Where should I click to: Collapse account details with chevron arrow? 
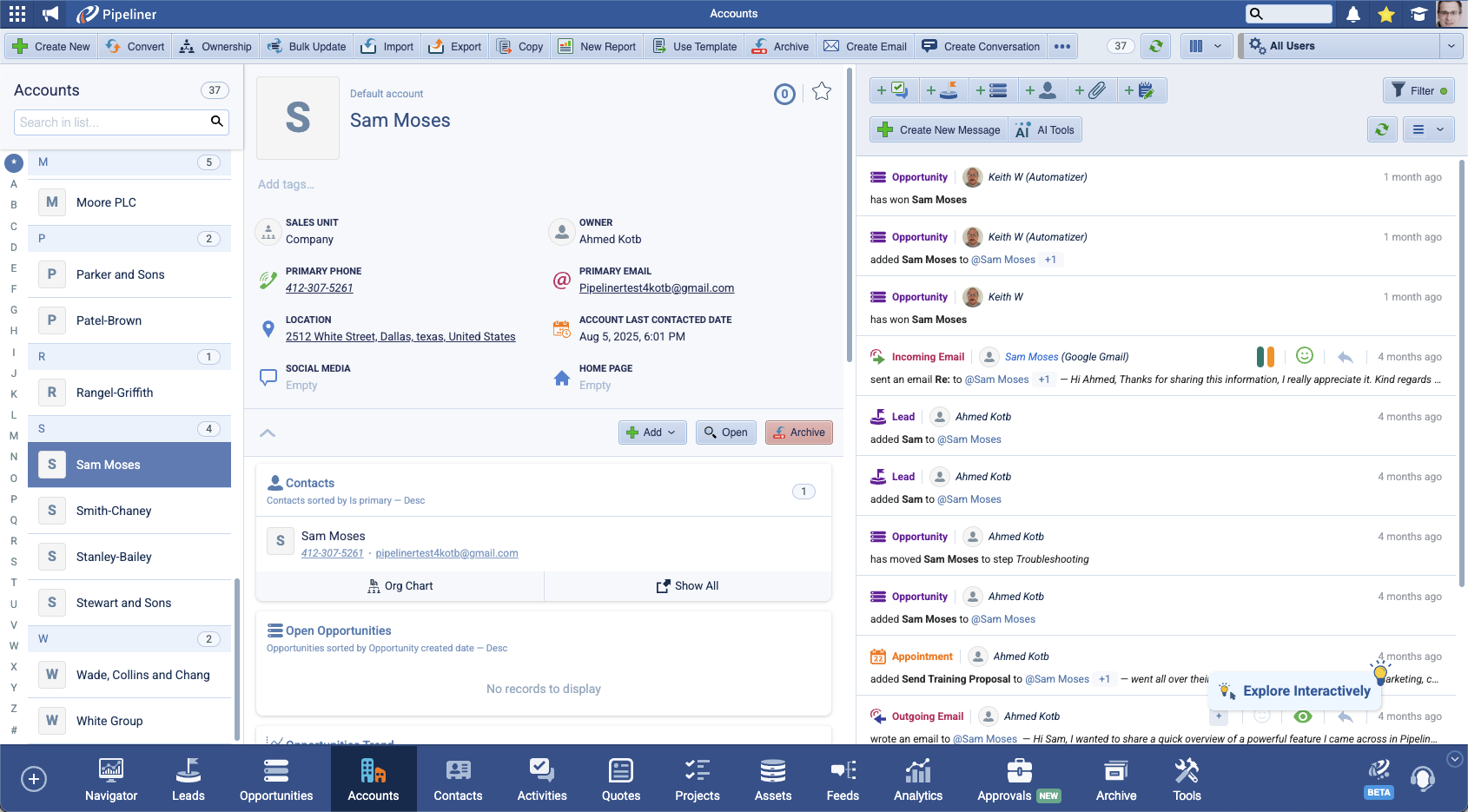click(x=268, y=432)
